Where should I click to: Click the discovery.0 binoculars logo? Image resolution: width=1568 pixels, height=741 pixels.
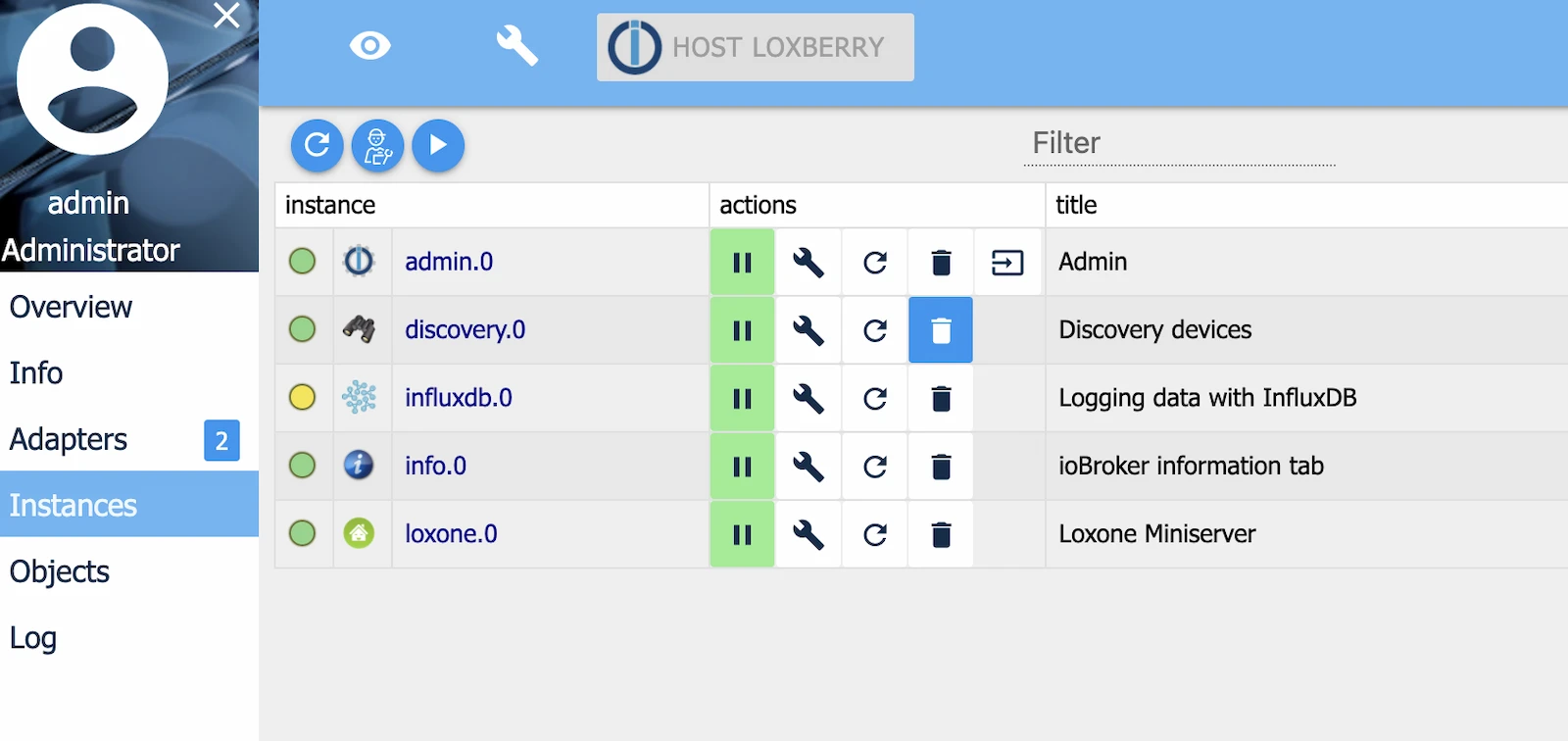(x=359, y=328)
